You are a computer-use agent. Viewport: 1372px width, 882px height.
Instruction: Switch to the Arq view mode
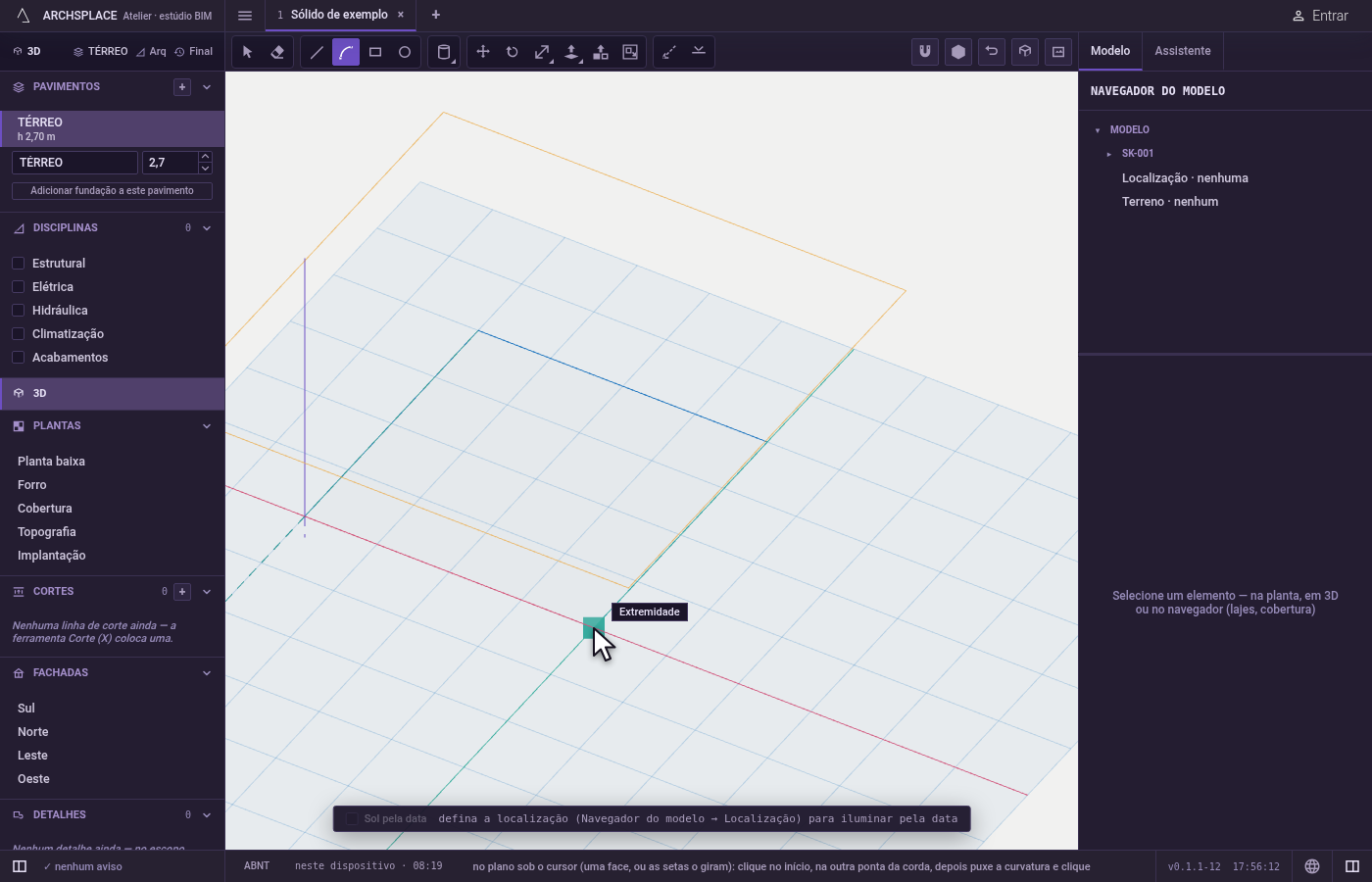pos(151,52)
